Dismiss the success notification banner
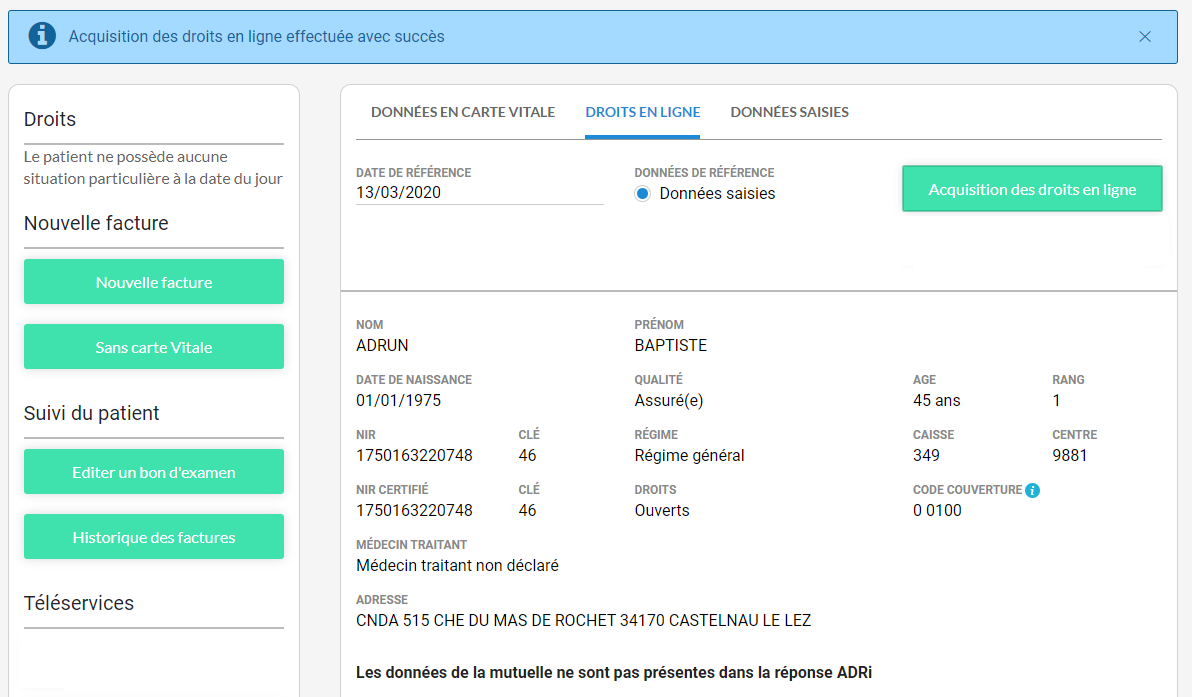 click(1145, 37)
